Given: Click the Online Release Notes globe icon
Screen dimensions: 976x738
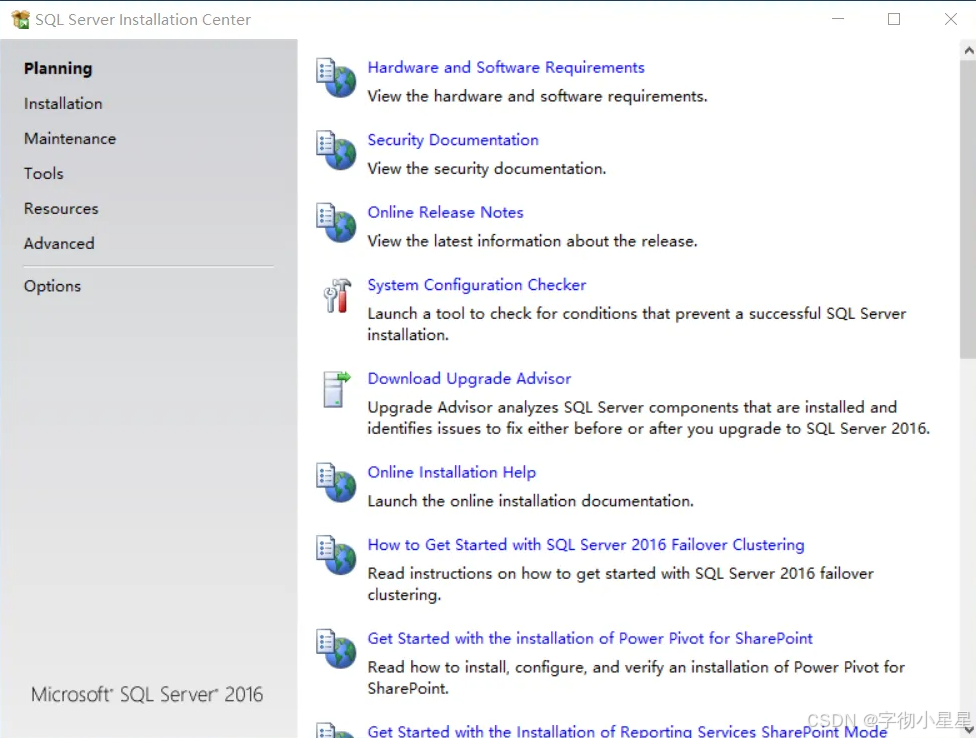Looking at the screenshot, I should [336, 223].
